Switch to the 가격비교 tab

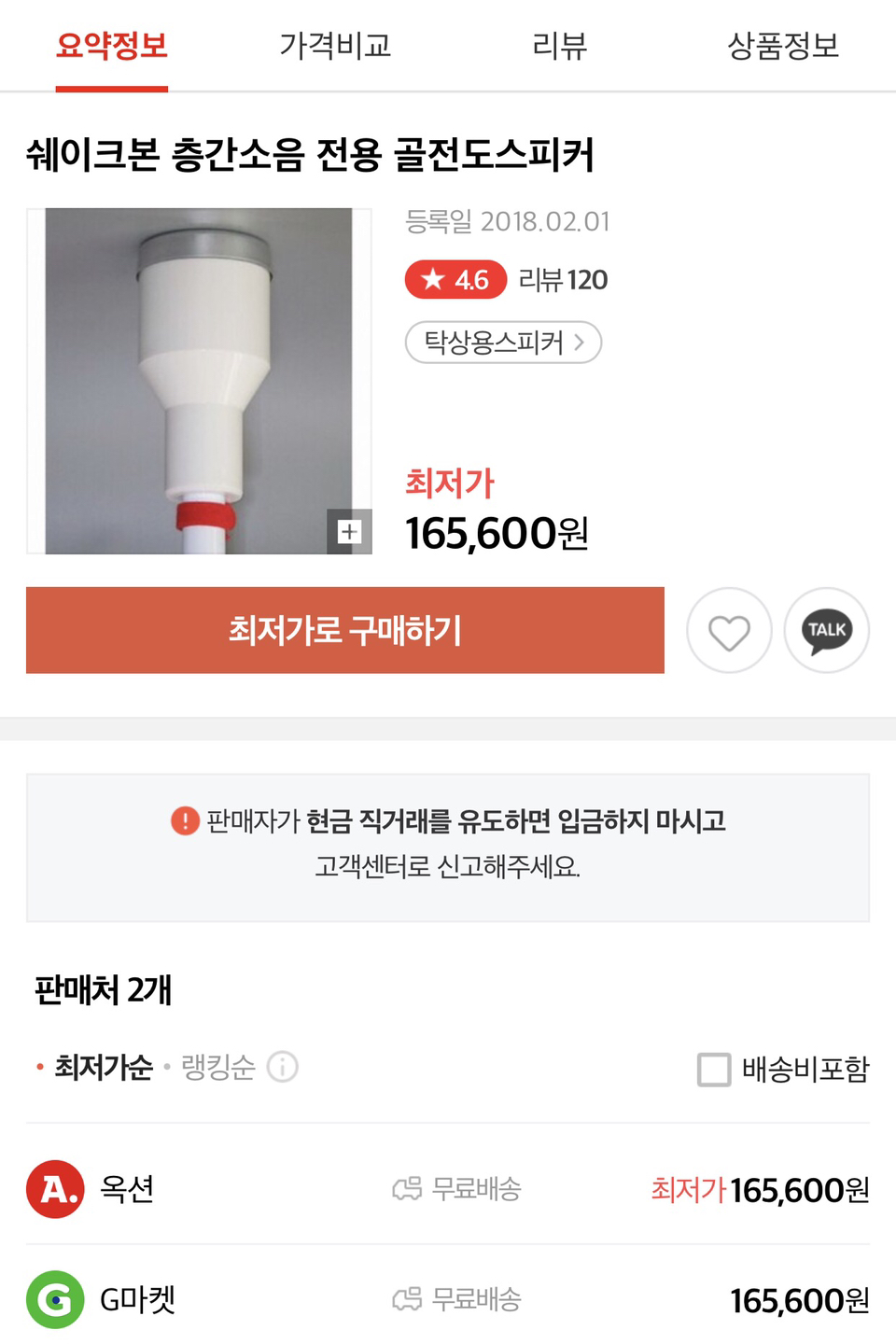pyautogui.click(x=335, y=45)
